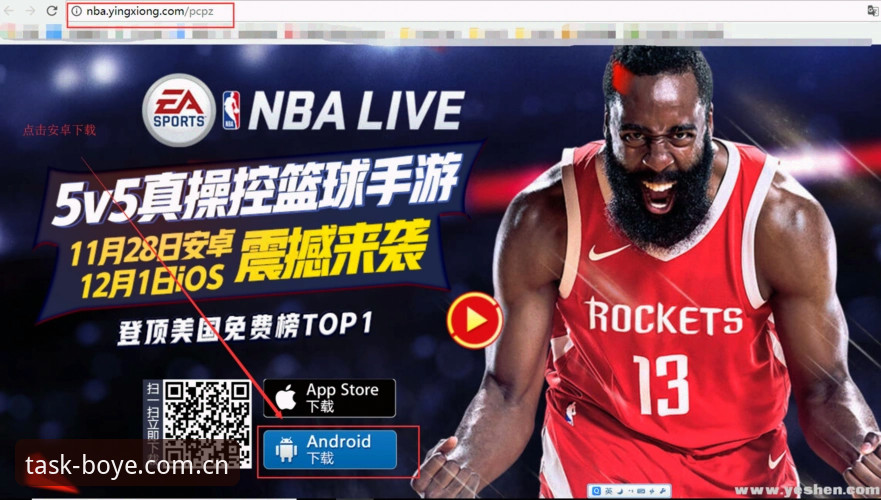Image resolution: width=881 pixels, height=500 pixels.
Task: Click the App Store 下载 button
Action: coord(329,398)
